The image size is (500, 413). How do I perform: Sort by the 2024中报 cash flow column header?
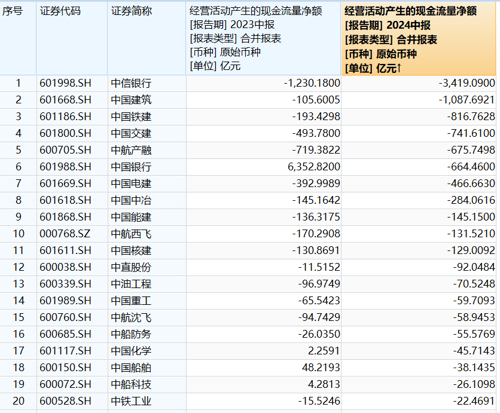point(419,39)
